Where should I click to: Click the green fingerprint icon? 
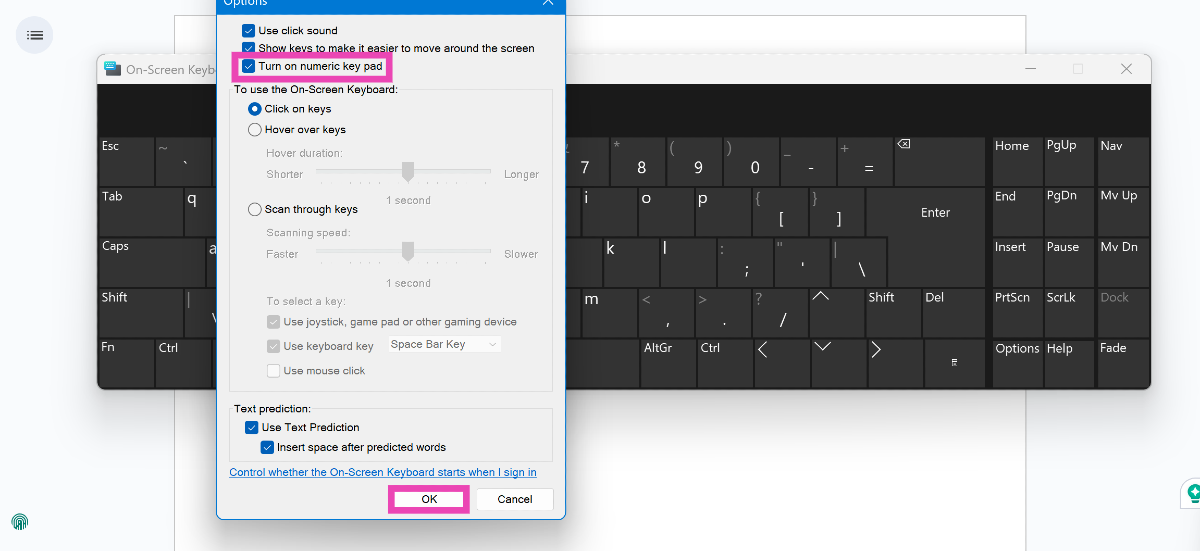pyautogui.click(x=19, y=522)
